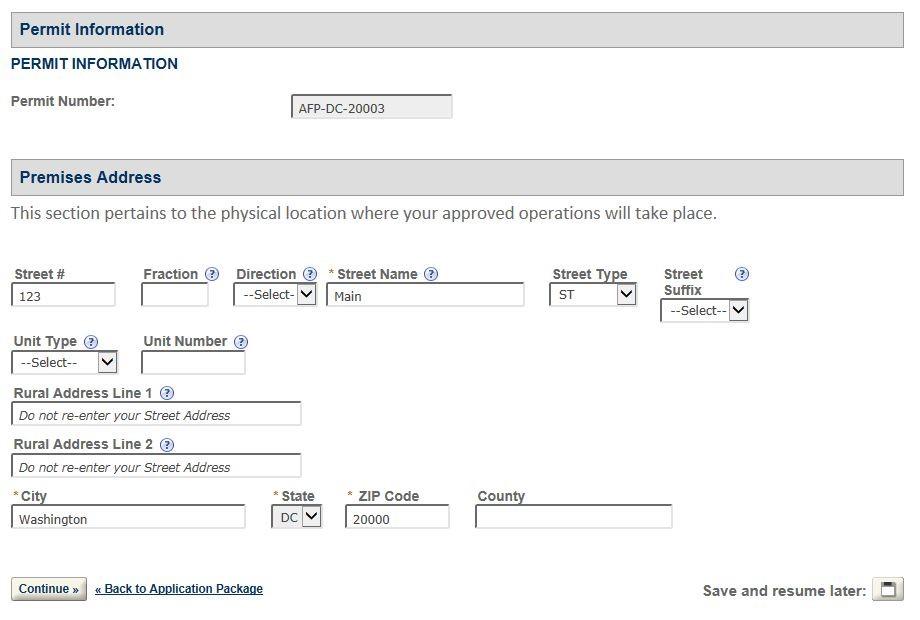Open the Direction dropdown
The height and width of the screenshot is (620, 920).
pos(275,295)
